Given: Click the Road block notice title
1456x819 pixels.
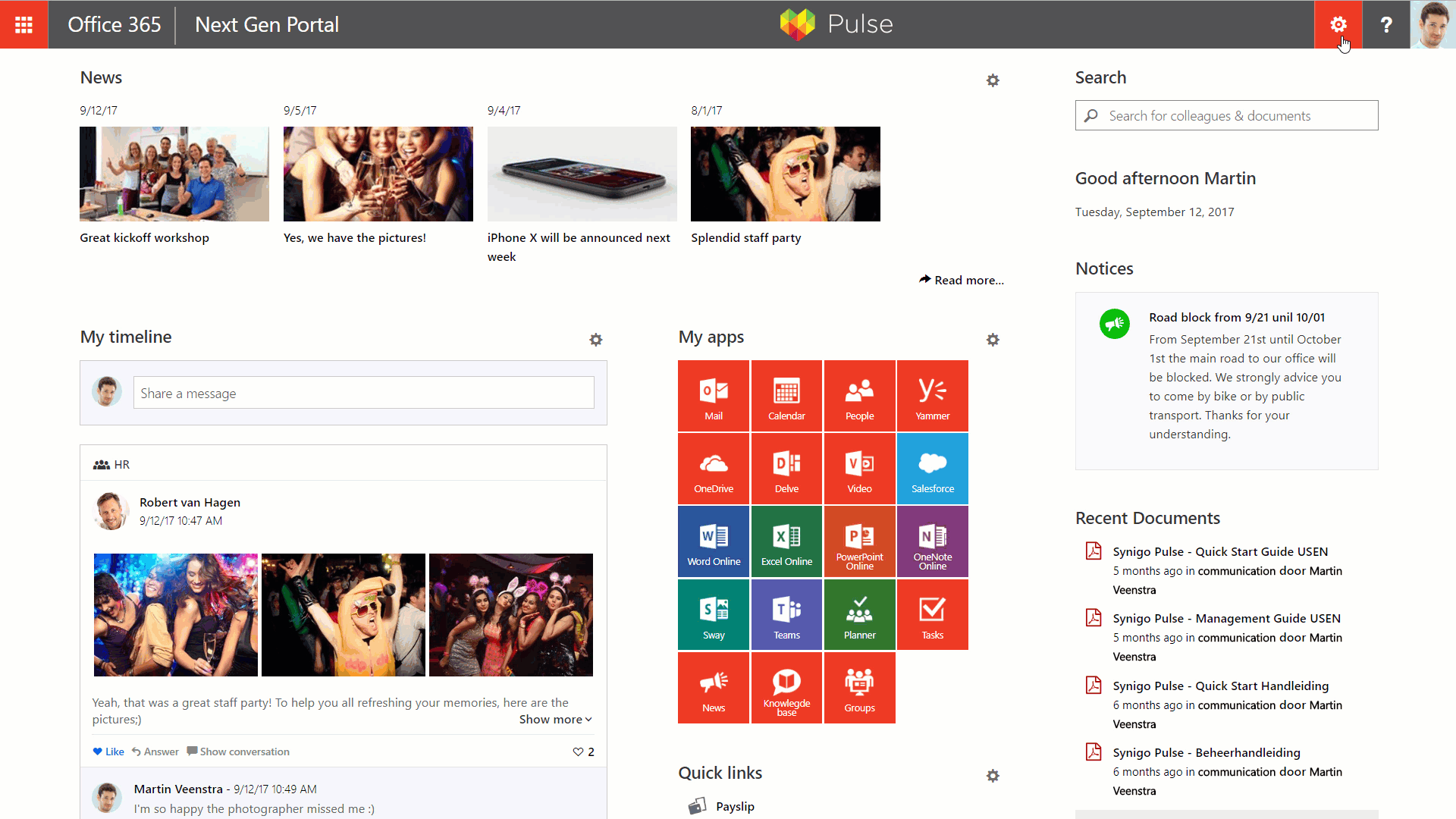Looking at the screenshot, I should pyautogui.click(x=1237, y=317).
